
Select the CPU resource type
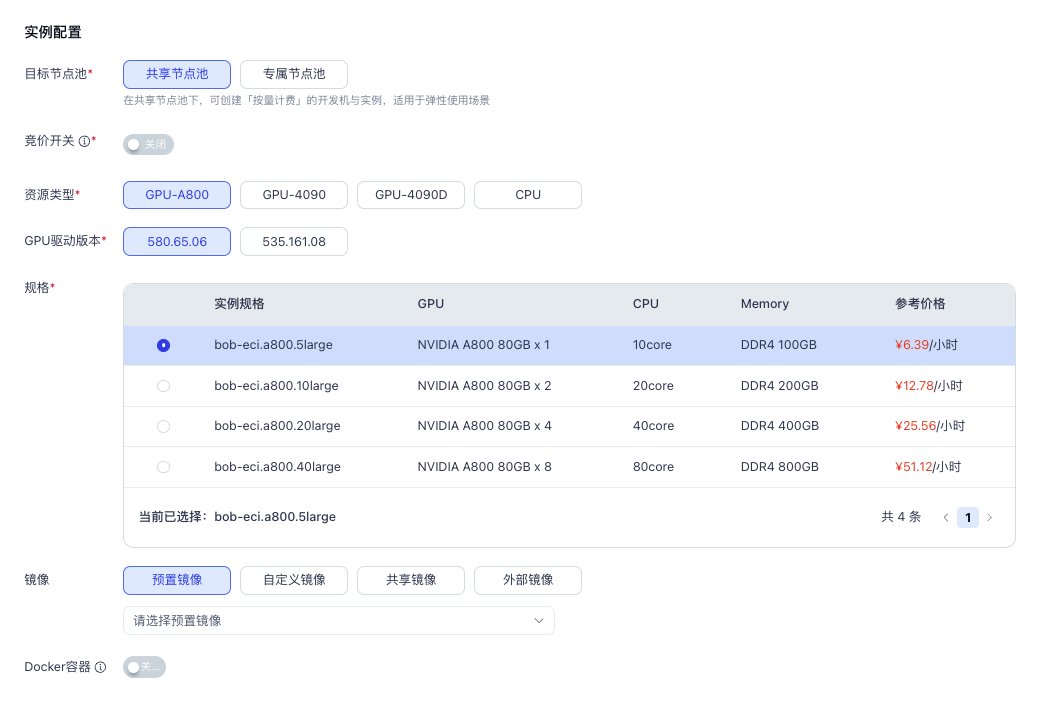527,195
